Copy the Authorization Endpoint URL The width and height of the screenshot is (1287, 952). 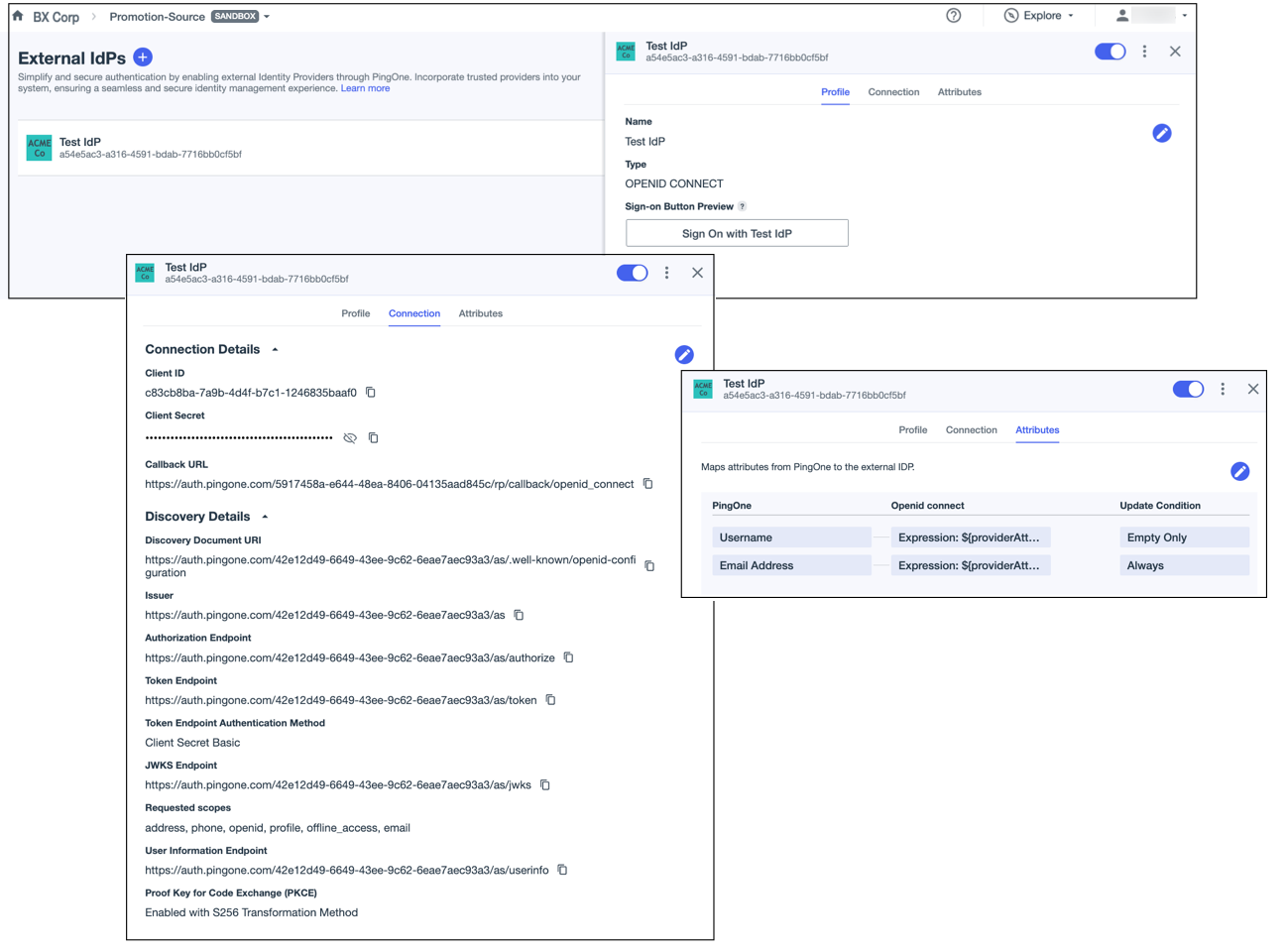[569, 657]
